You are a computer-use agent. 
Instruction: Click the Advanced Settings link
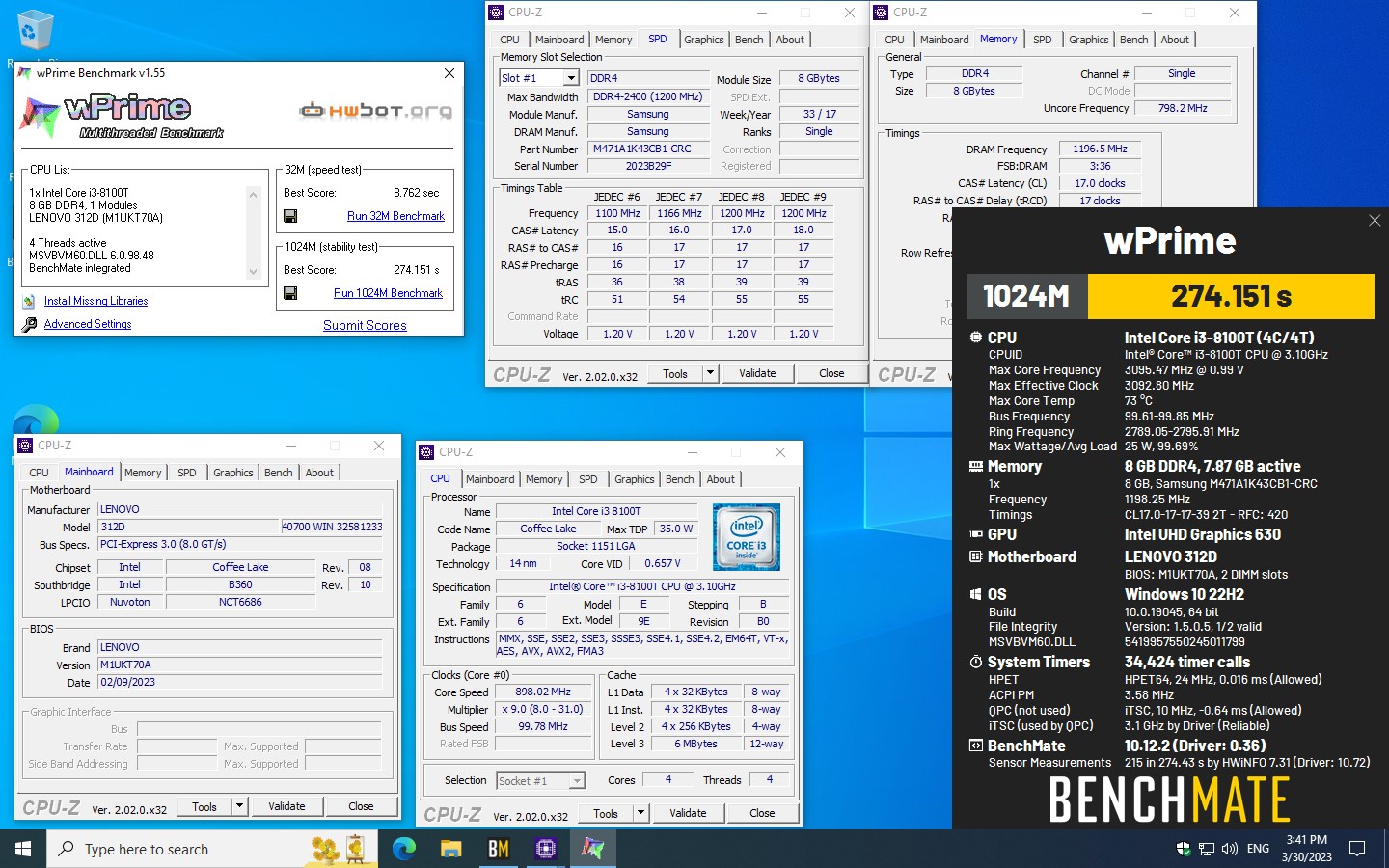(88, 324)
